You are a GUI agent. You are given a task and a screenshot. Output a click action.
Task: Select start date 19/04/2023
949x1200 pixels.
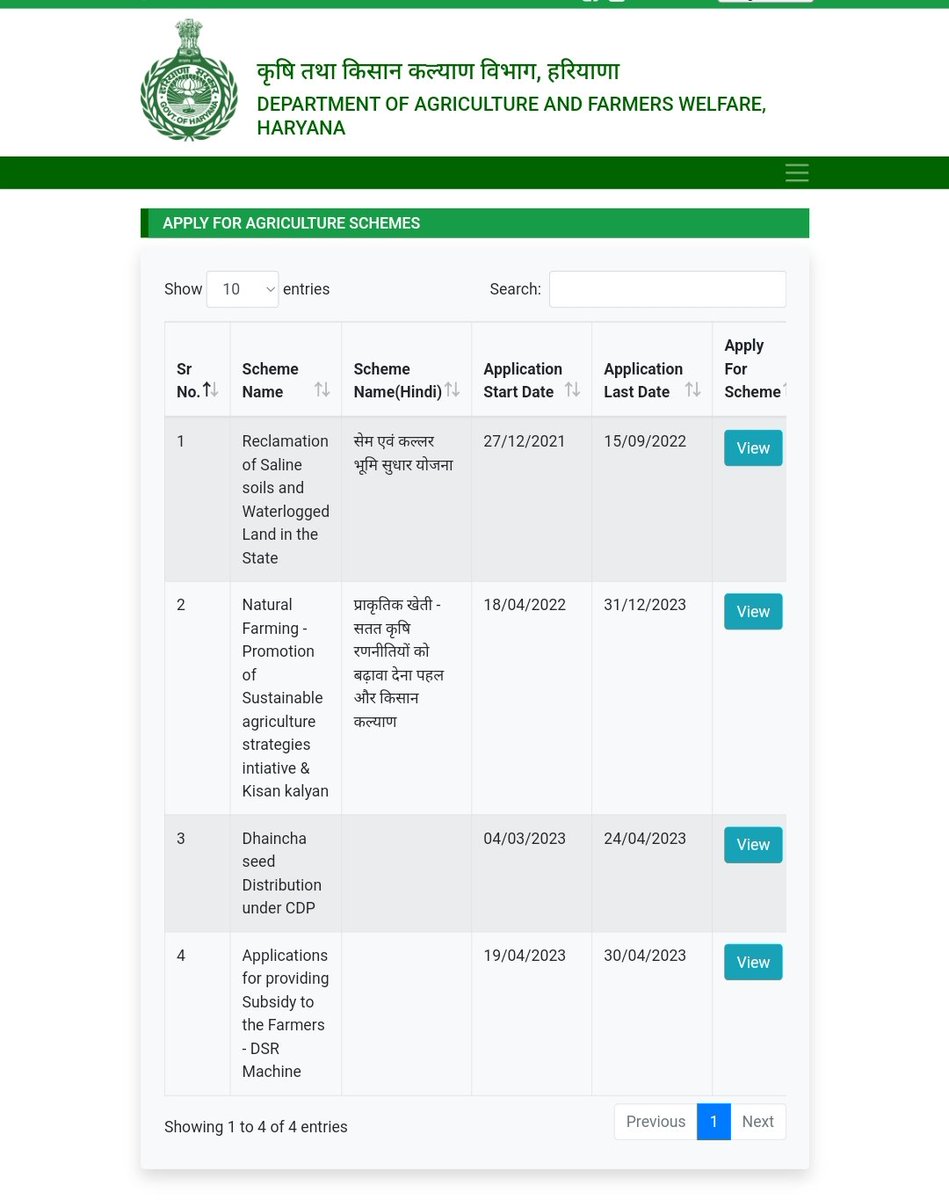click(524, 955)
